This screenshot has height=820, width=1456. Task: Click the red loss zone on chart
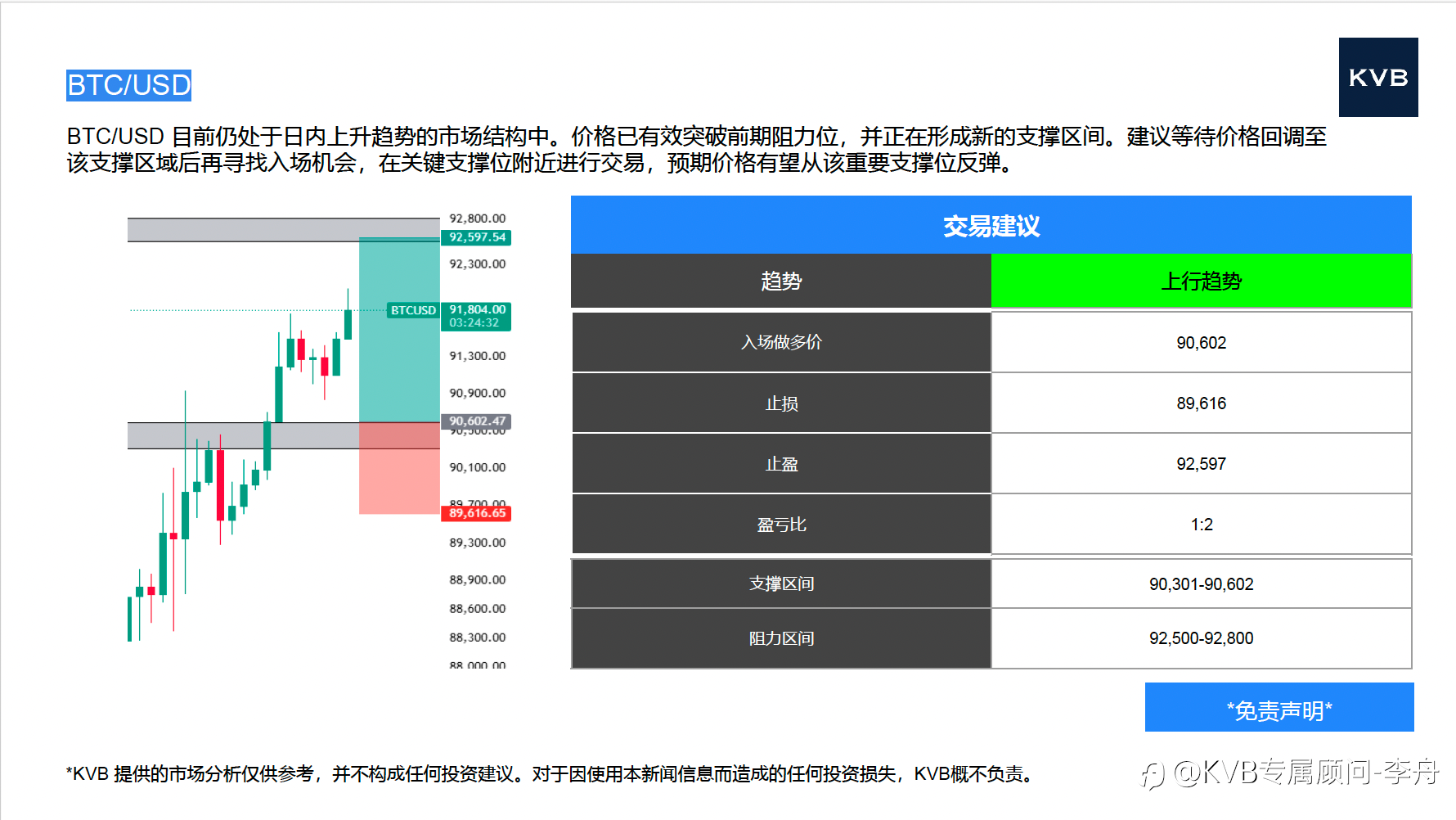tap(399, 468)
